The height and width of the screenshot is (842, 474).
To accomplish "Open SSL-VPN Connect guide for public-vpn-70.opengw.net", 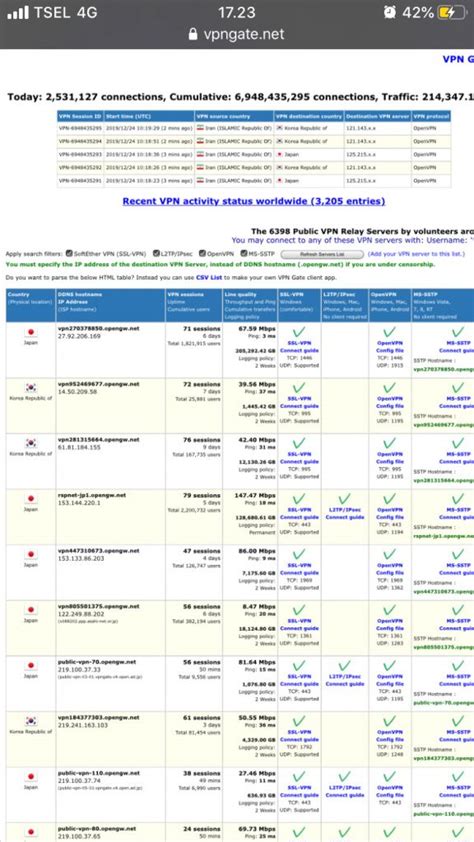I will (299, 680).
